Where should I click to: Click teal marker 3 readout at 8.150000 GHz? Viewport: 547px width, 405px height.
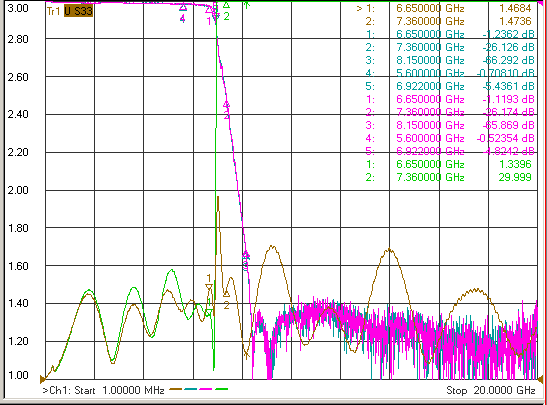450,60
